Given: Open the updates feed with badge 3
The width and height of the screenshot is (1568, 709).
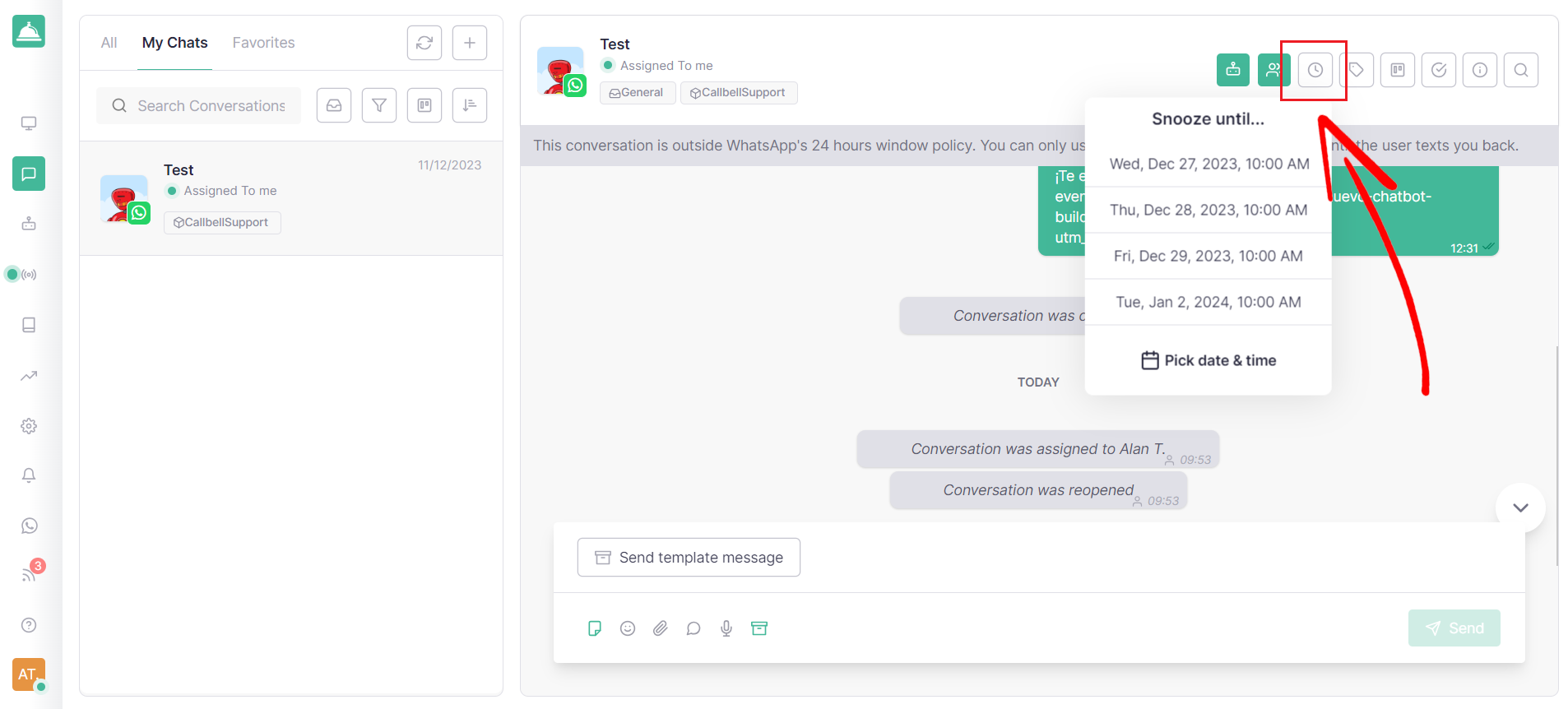Looking at the screenshot, I should pyautogui.click(x=29, y=574).
